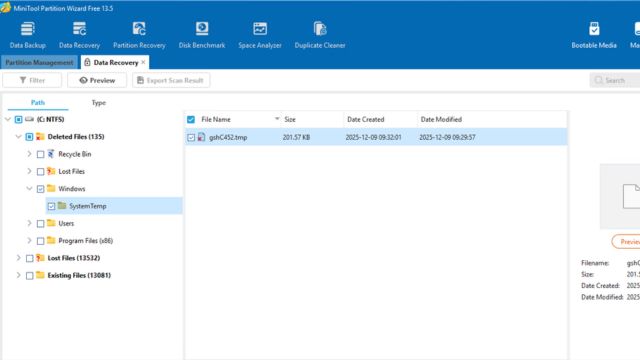
Task: Open the Space Analyzer tool
Action: click(x=260, y=35)
